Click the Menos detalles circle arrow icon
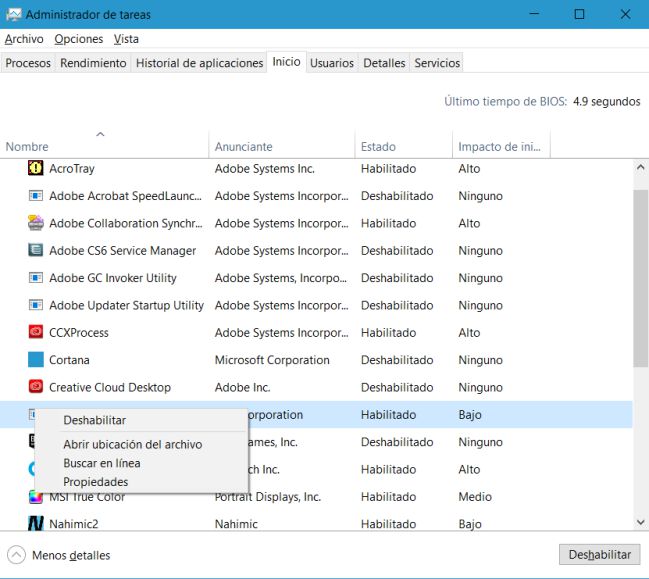This screenshot has width=649, height=579. [16, 555]
